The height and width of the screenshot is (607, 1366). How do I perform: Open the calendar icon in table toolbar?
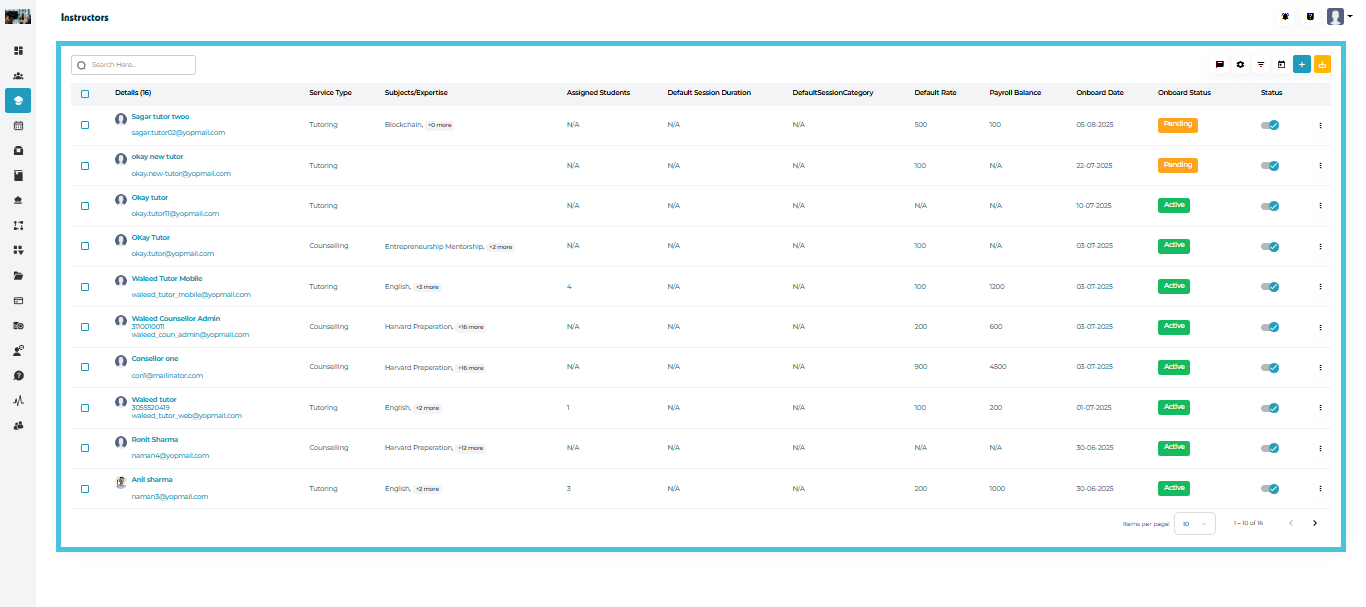tap(1281, 64)
